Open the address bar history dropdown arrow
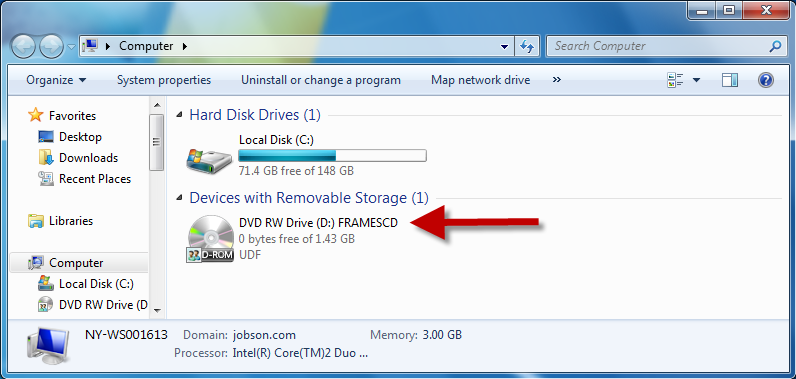 (x=504, y=47)
